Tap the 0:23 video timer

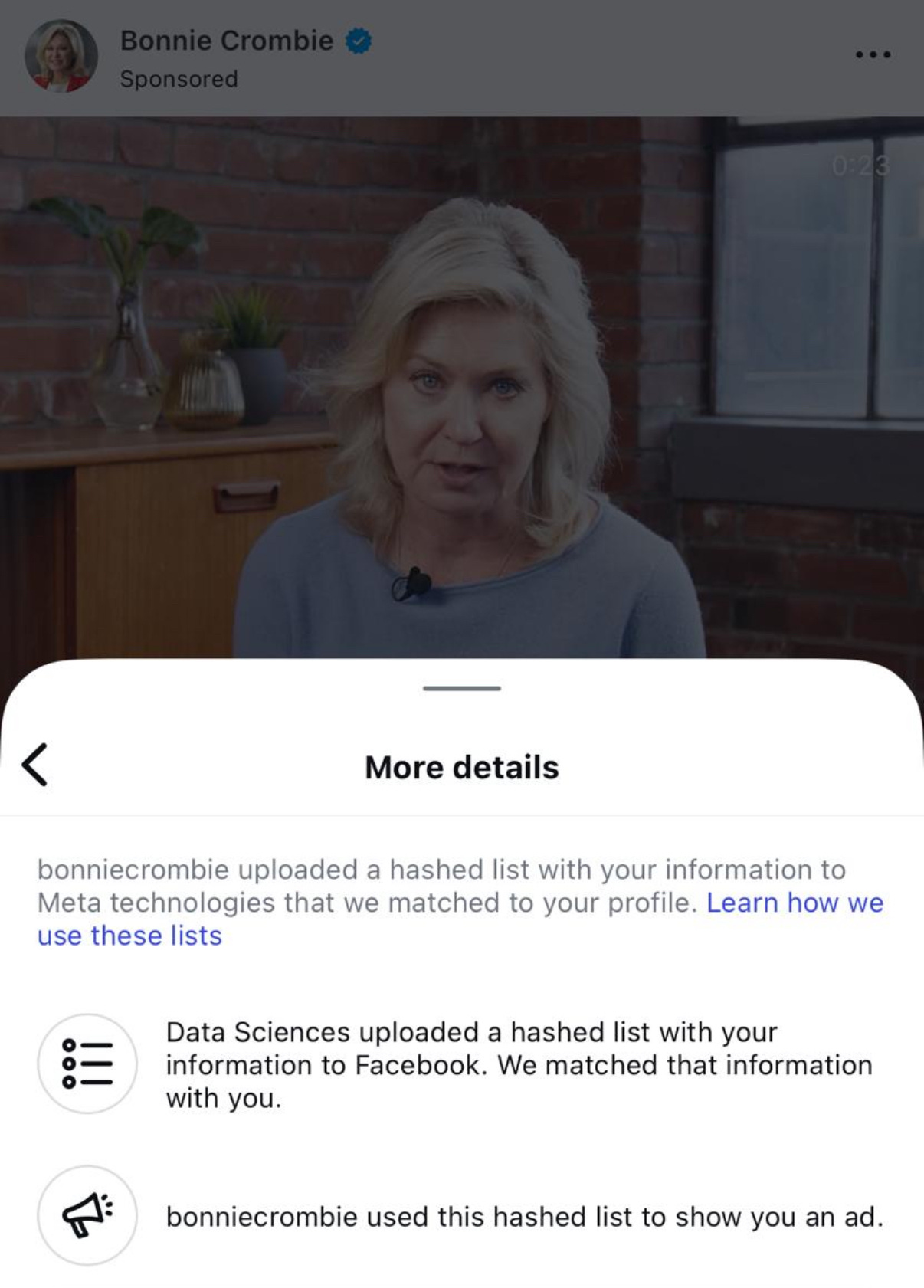click(861, 166)
